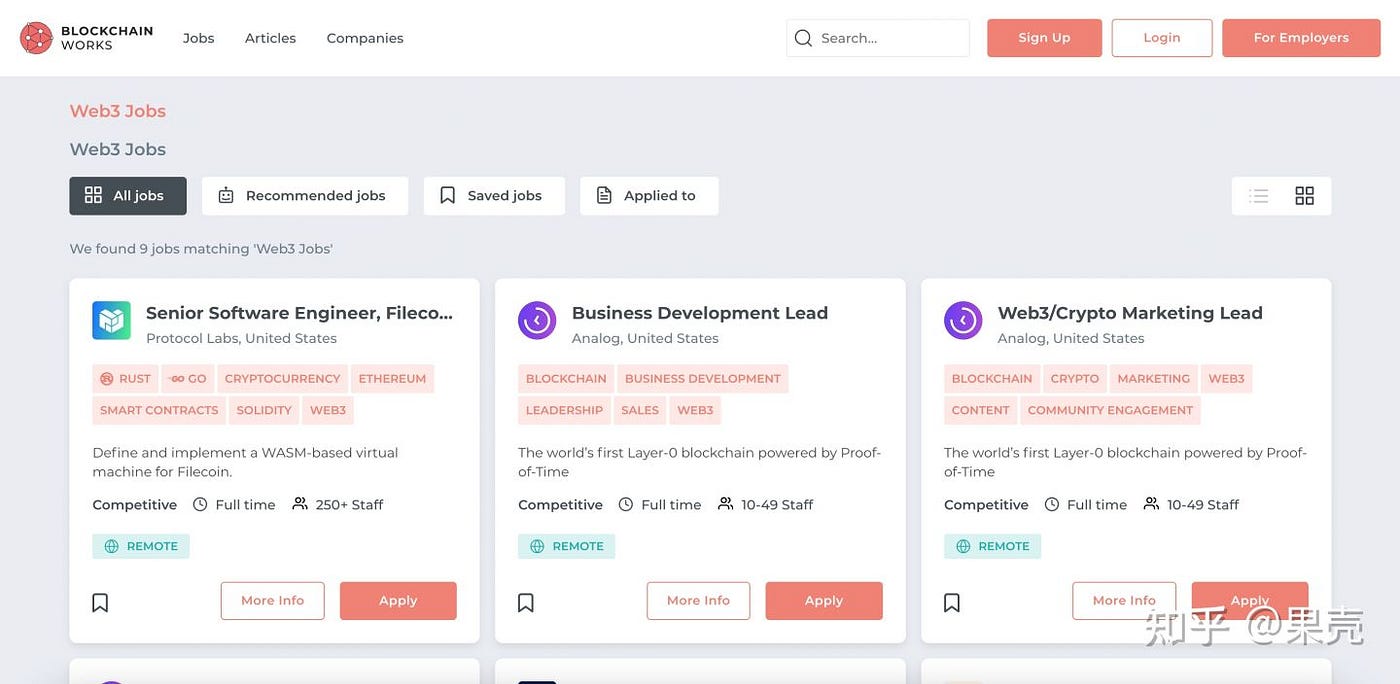The image size is (1400, 684).
Task: Click the CONTENT tag
Action: tap(980, 410)
